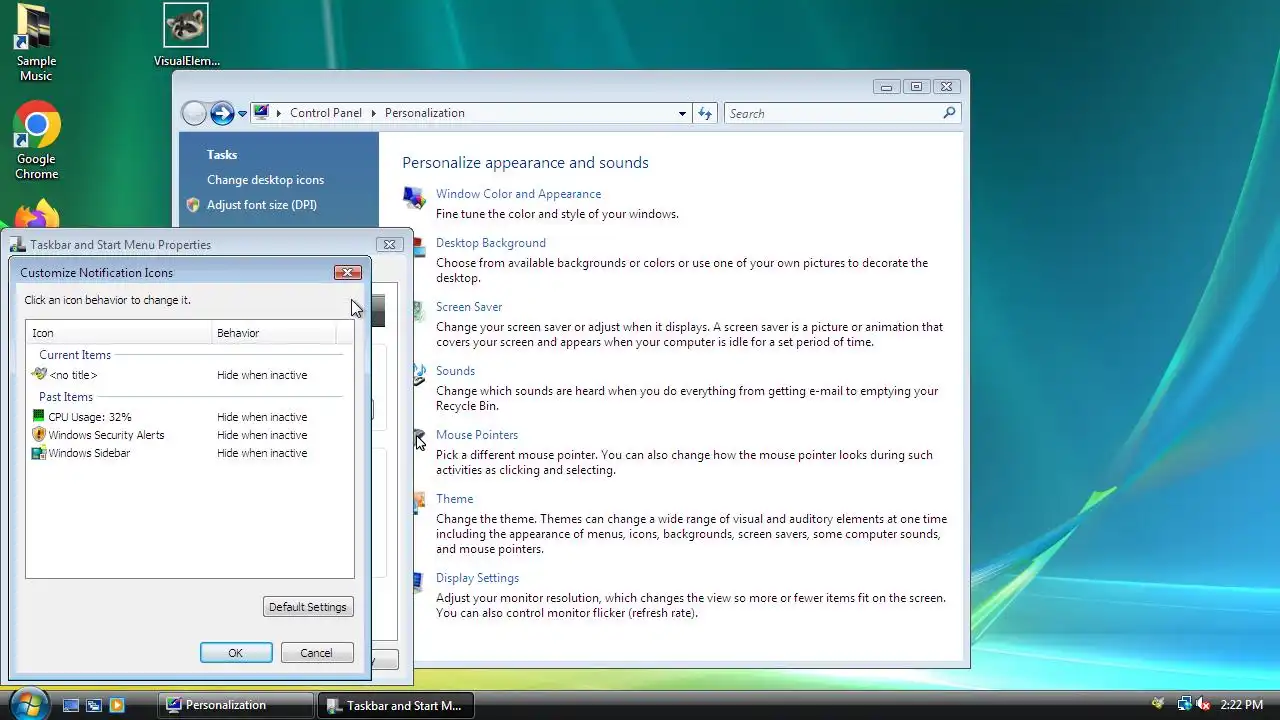Launch Google Chrome from the desktop
1280x720 pixels.
pos(36,140)
